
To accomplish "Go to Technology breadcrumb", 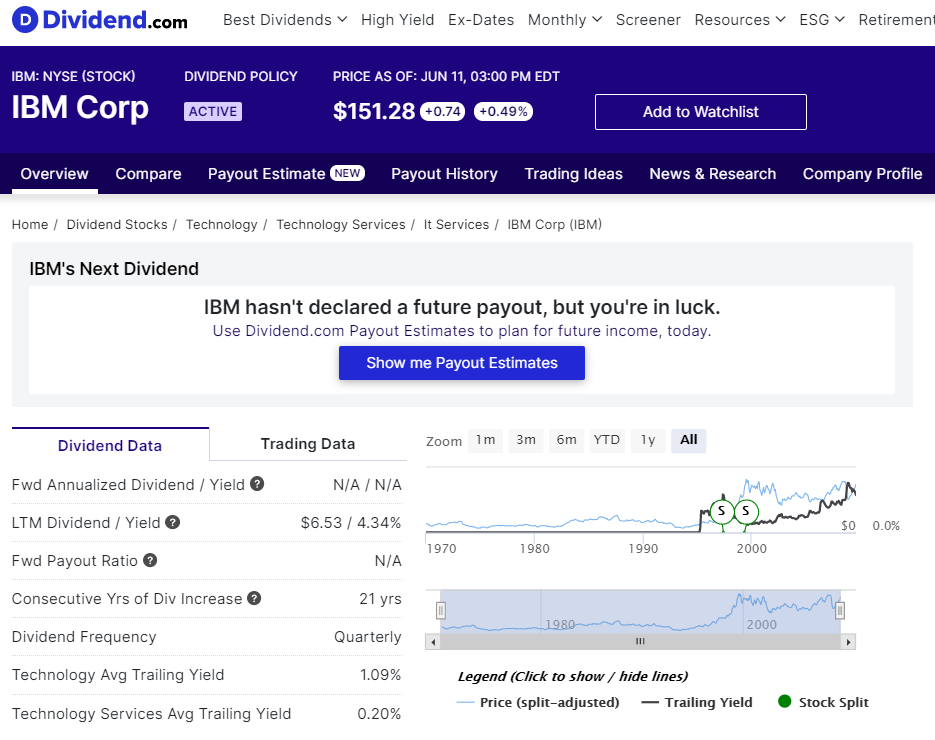I will [221, 224].
